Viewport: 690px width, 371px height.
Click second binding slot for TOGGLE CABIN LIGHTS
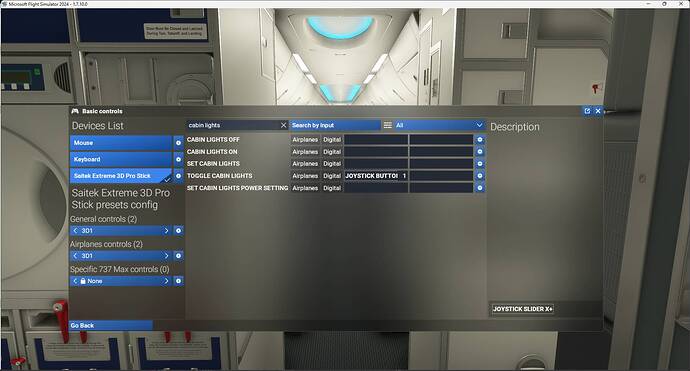tap(441, 176)
